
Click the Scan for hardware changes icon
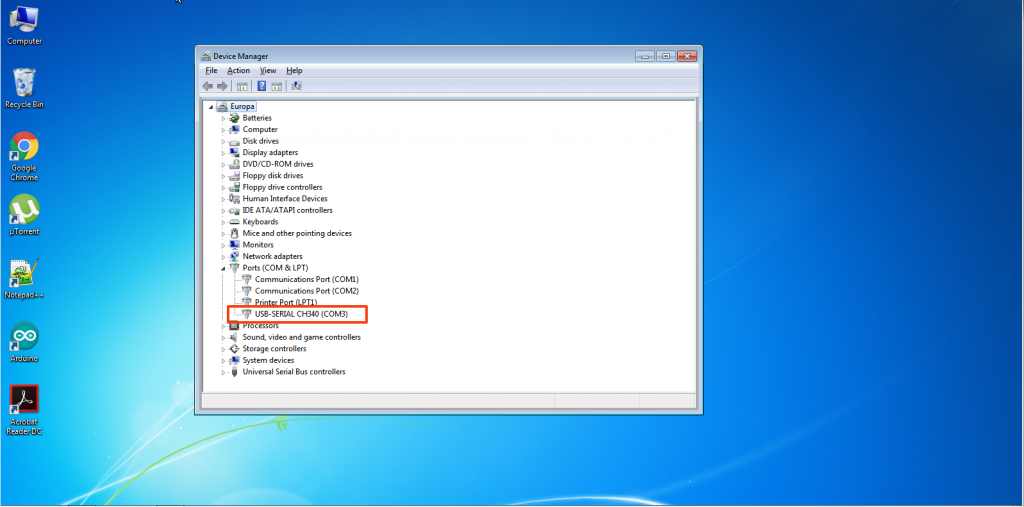pyautogui.click(x=296, y=86)
